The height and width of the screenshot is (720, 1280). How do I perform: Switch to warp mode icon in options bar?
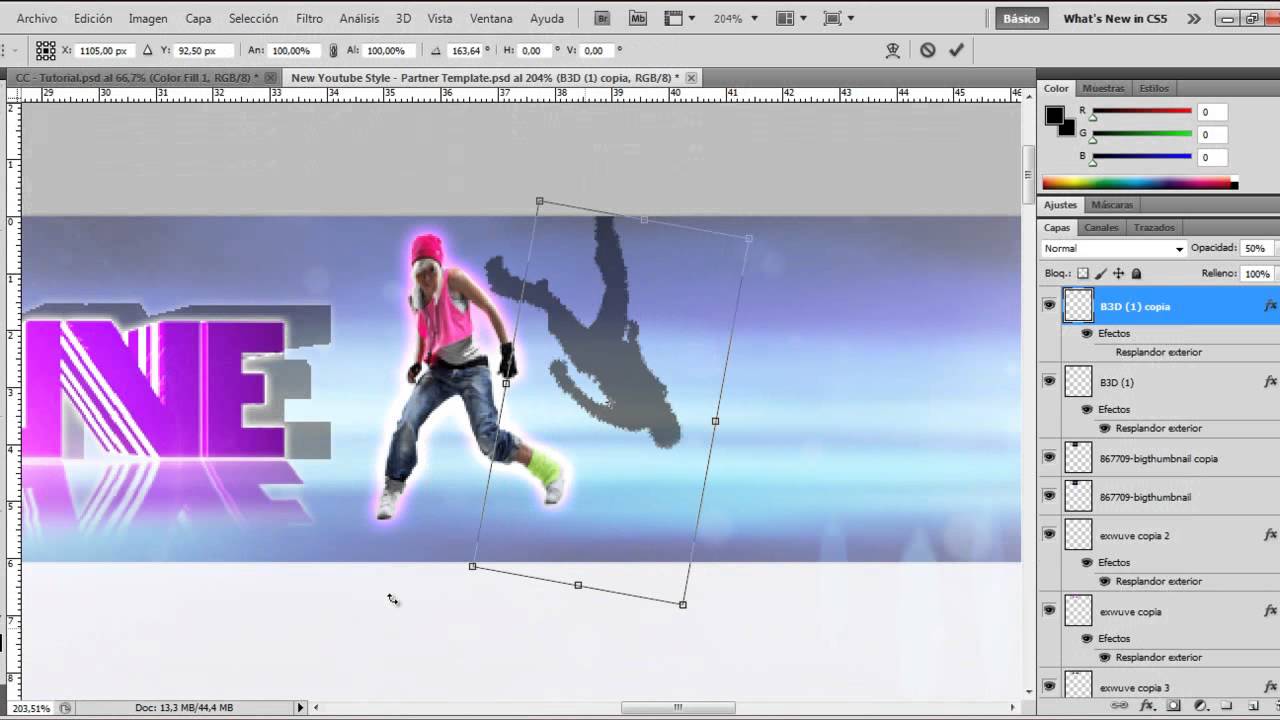click(894, 50)
